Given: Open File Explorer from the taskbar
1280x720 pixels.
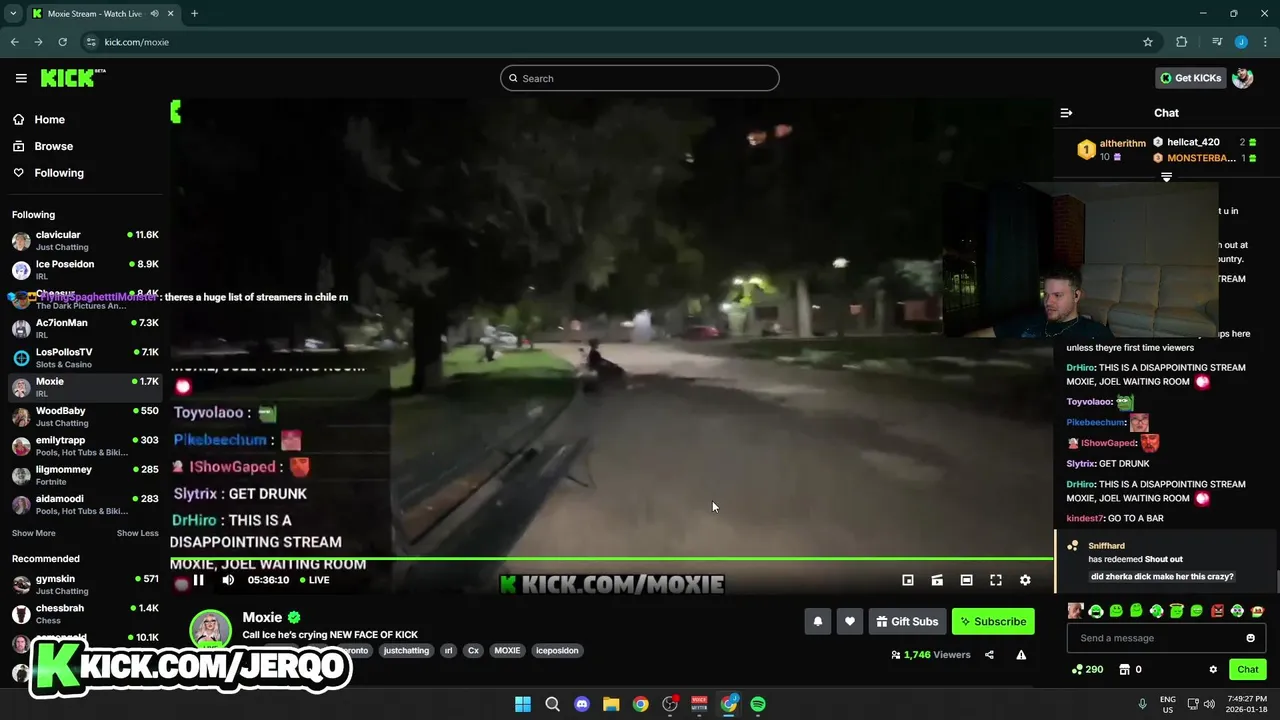Looking at the screenshot, I should (611, 704).
